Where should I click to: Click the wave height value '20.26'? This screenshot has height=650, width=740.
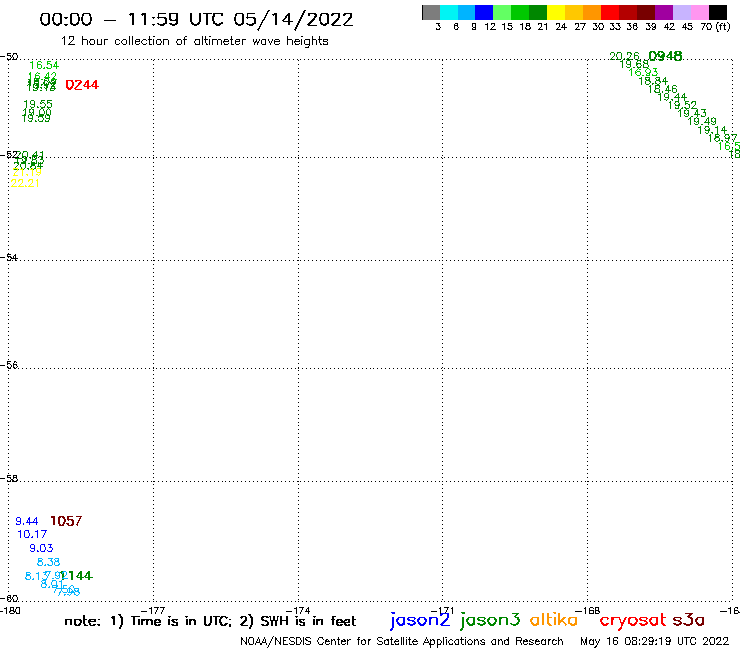click(x=624, y=56)
